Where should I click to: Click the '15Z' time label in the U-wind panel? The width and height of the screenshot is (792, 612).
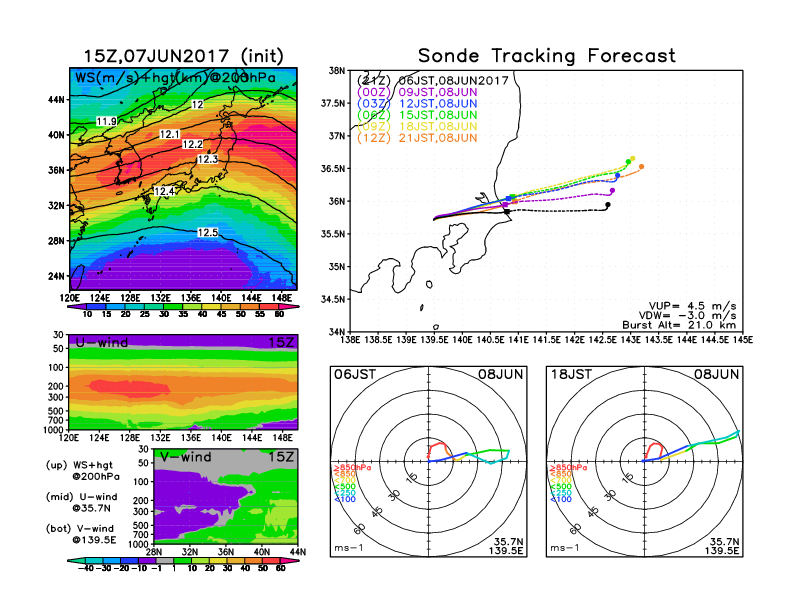click(x=281, y=342)
